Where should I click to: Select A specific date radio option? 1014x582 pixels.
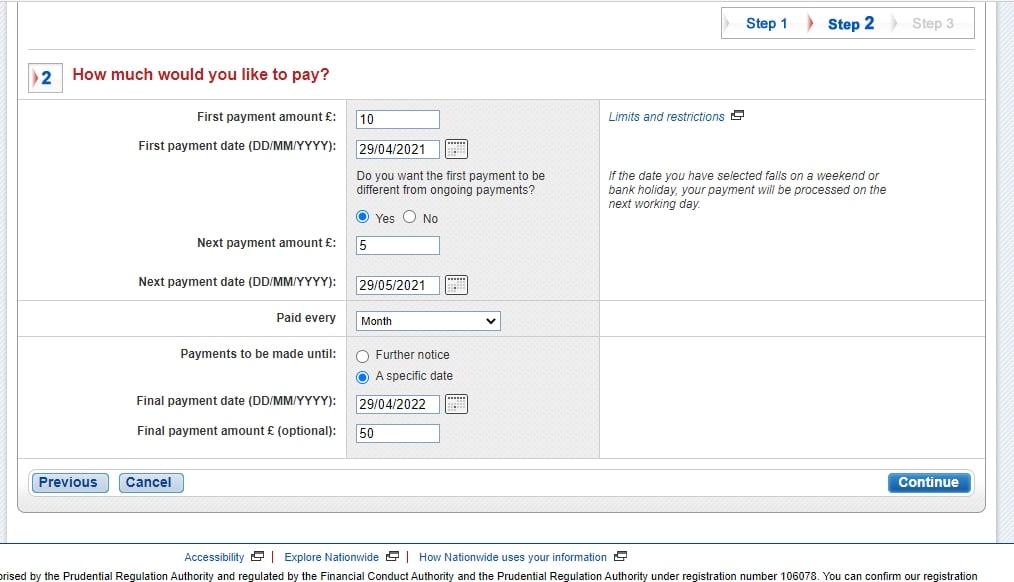point(363,377)
